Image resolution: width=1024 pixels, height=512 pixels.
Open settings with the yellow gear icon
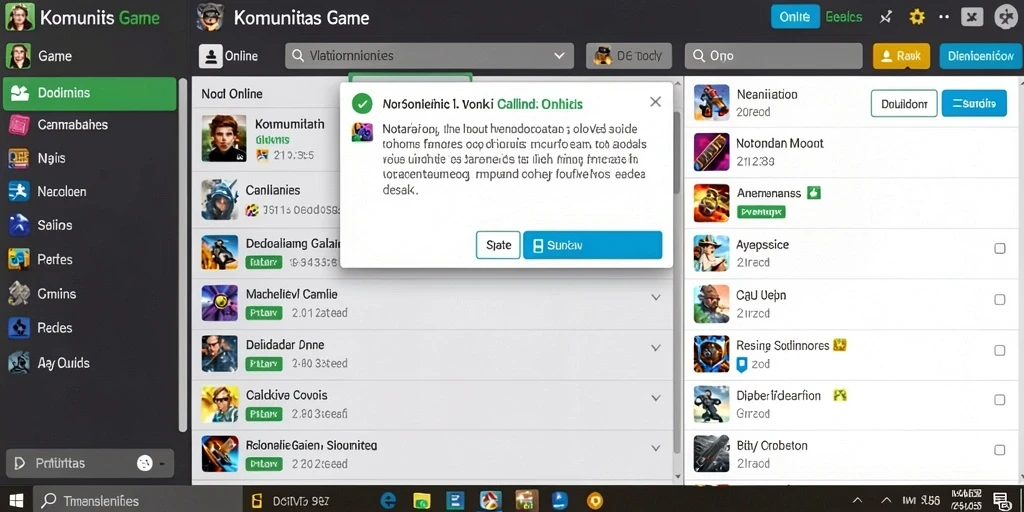917,17
